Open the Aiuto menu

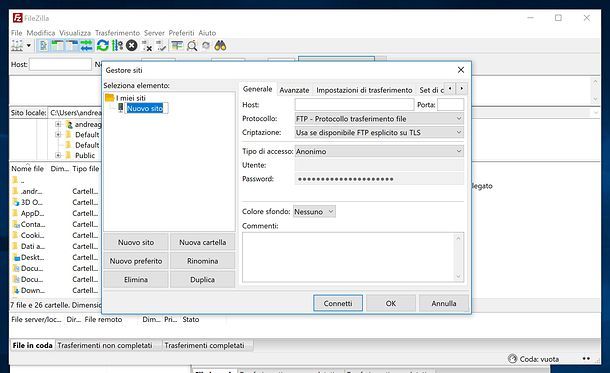207,33
